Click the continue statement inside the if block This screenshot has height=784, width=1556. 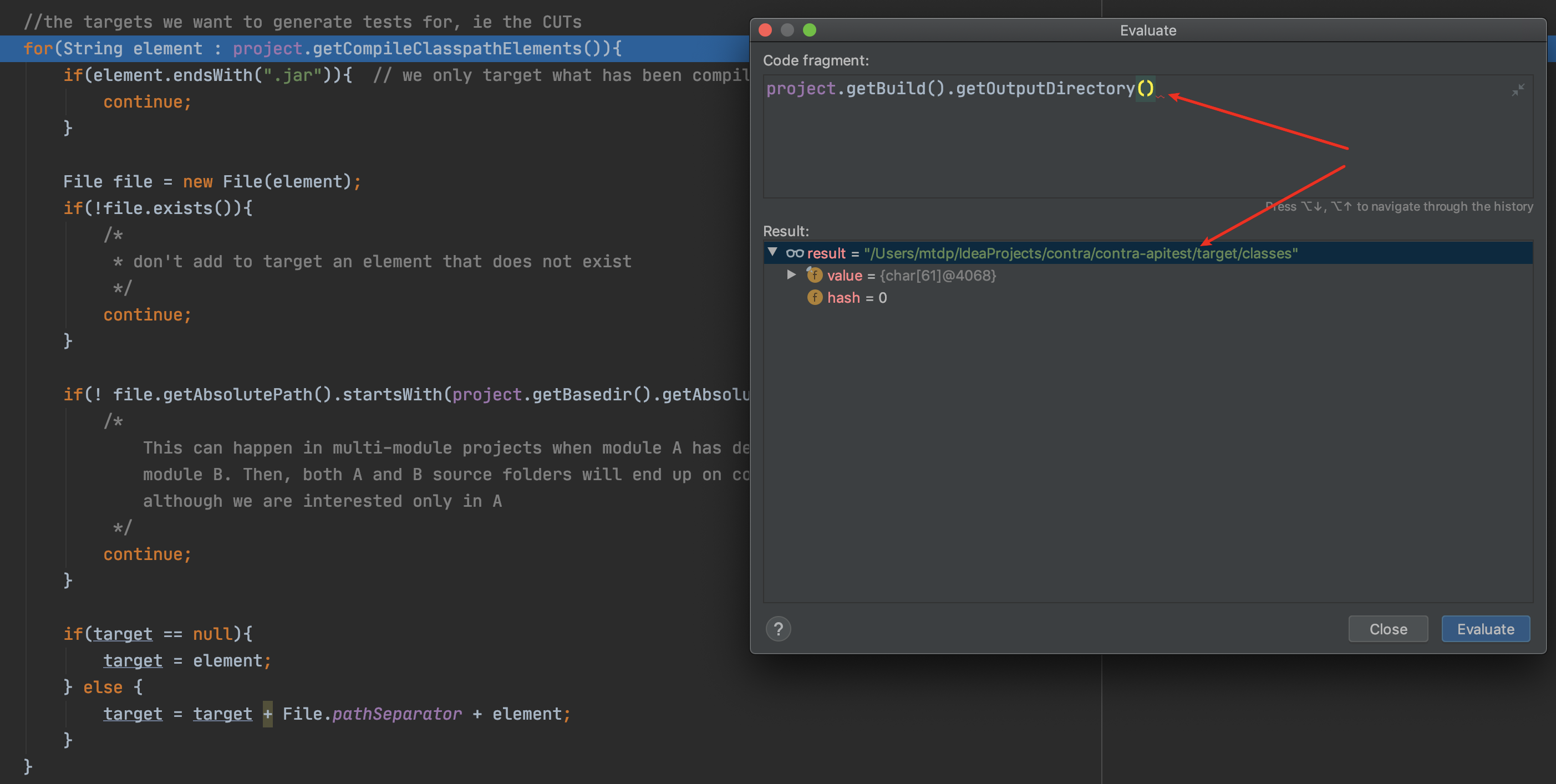pos(147,101)
